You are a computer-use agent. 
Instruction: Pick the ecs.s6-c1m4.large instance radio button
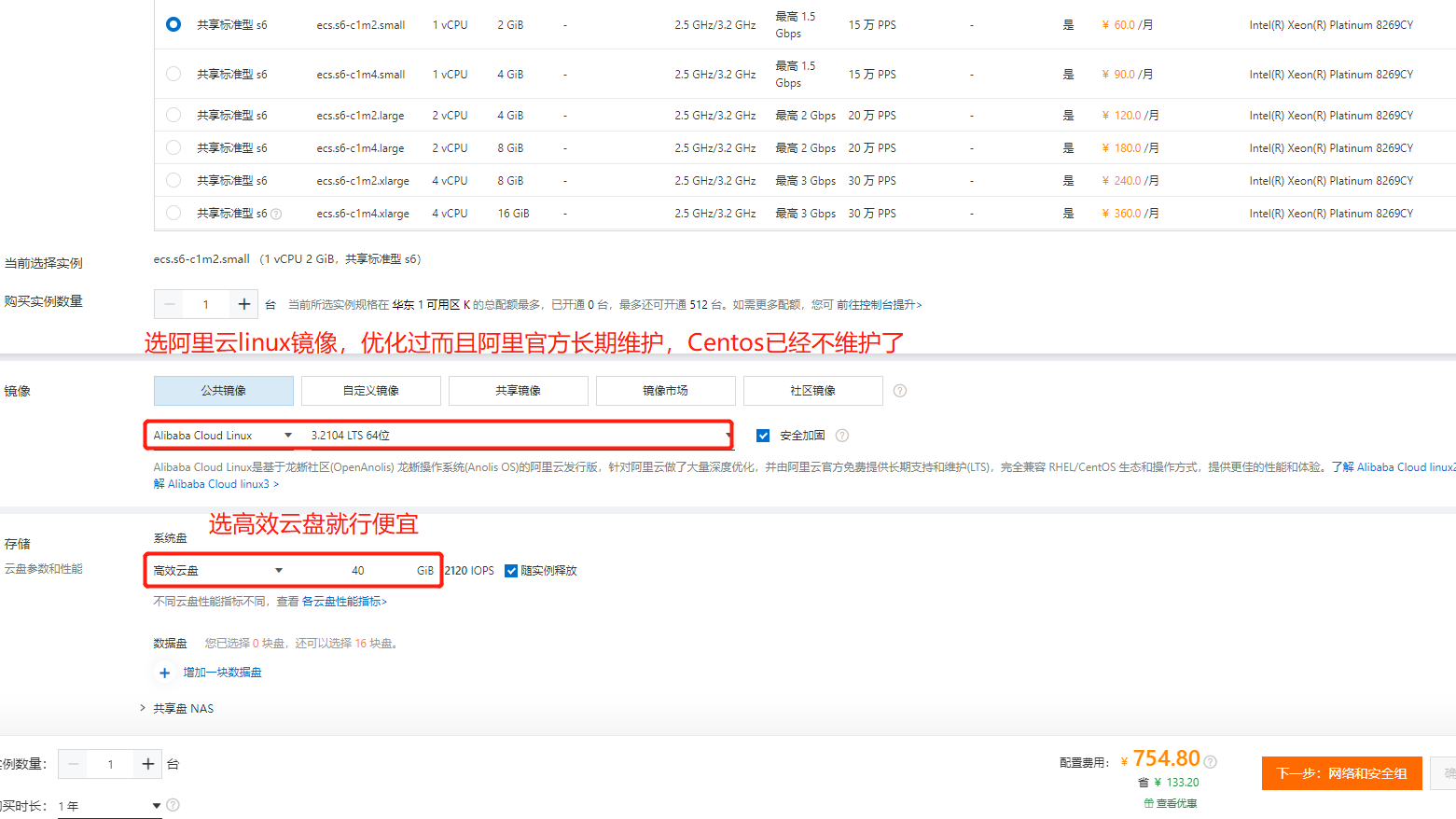coord(173,147)
